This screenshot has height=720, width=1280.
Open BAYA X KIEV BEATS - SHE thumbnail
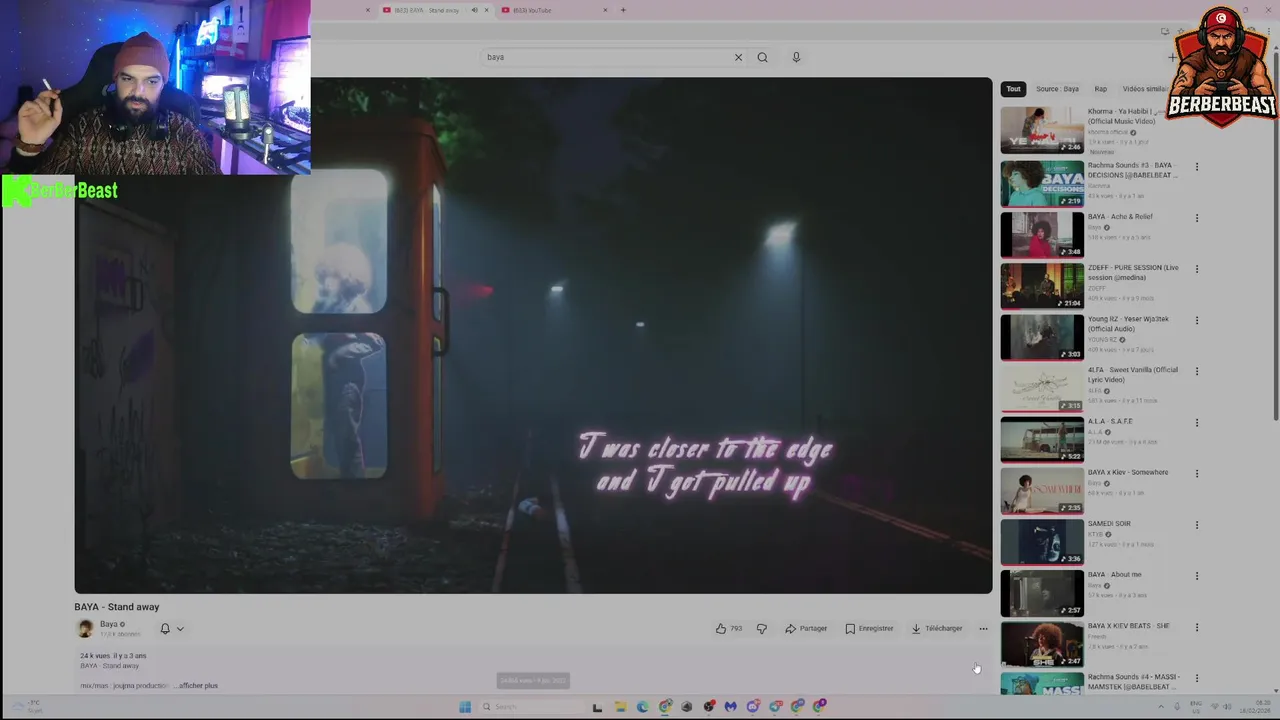pyautogui.click(x=1042, y=644)
